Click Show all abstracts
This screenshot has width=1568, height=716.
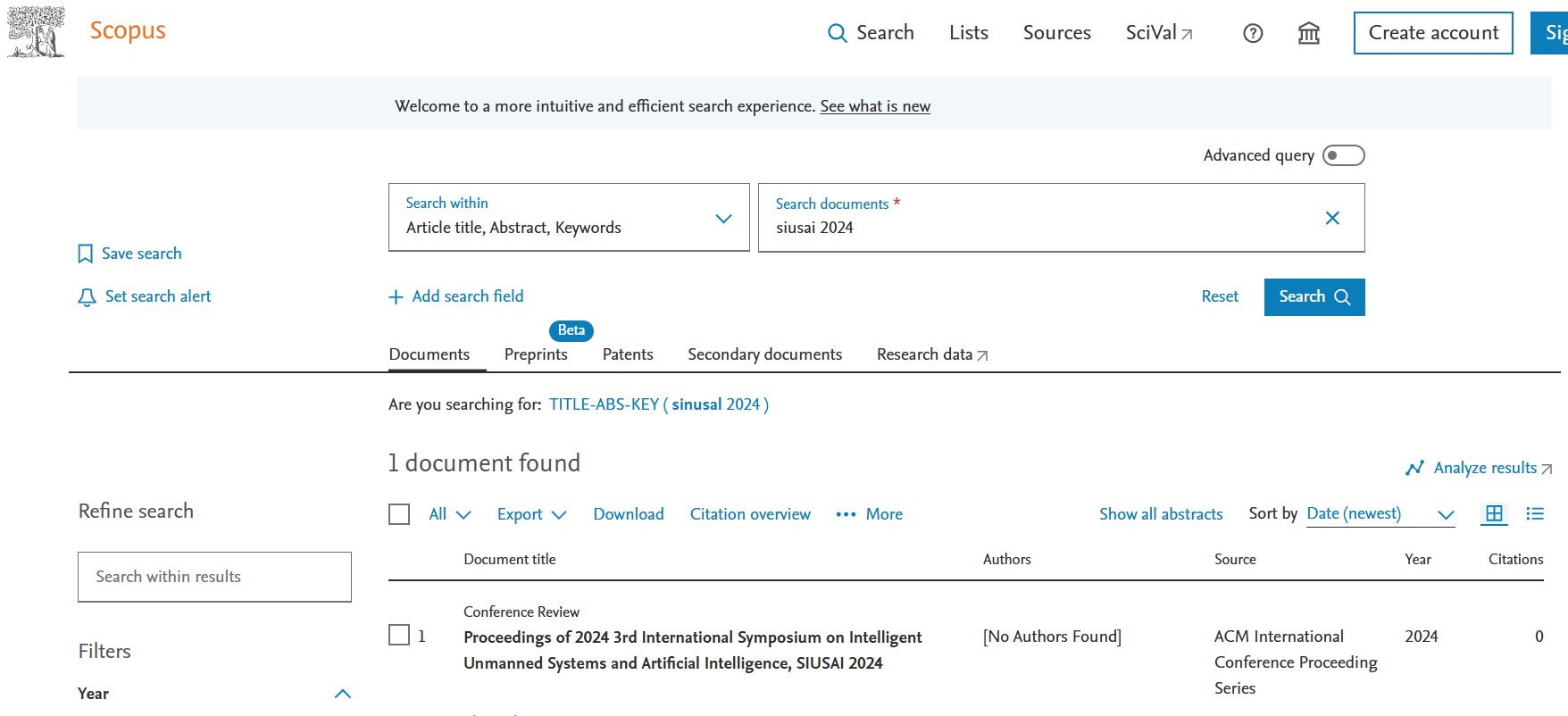click(1161, 514)
